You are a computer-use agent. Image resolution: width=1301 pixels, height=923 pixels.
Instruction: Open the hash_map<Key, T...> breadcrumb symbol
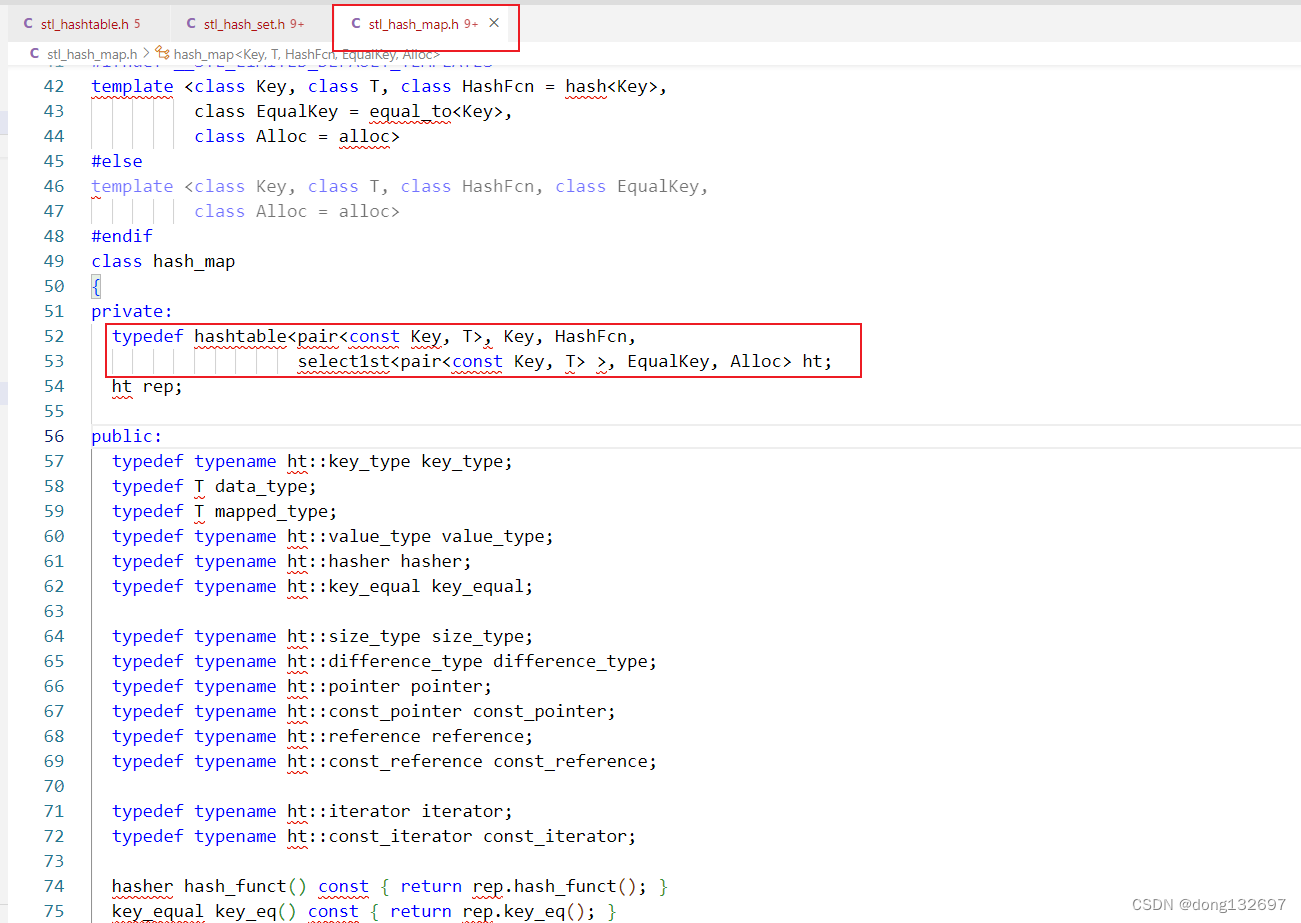[306, 54]
